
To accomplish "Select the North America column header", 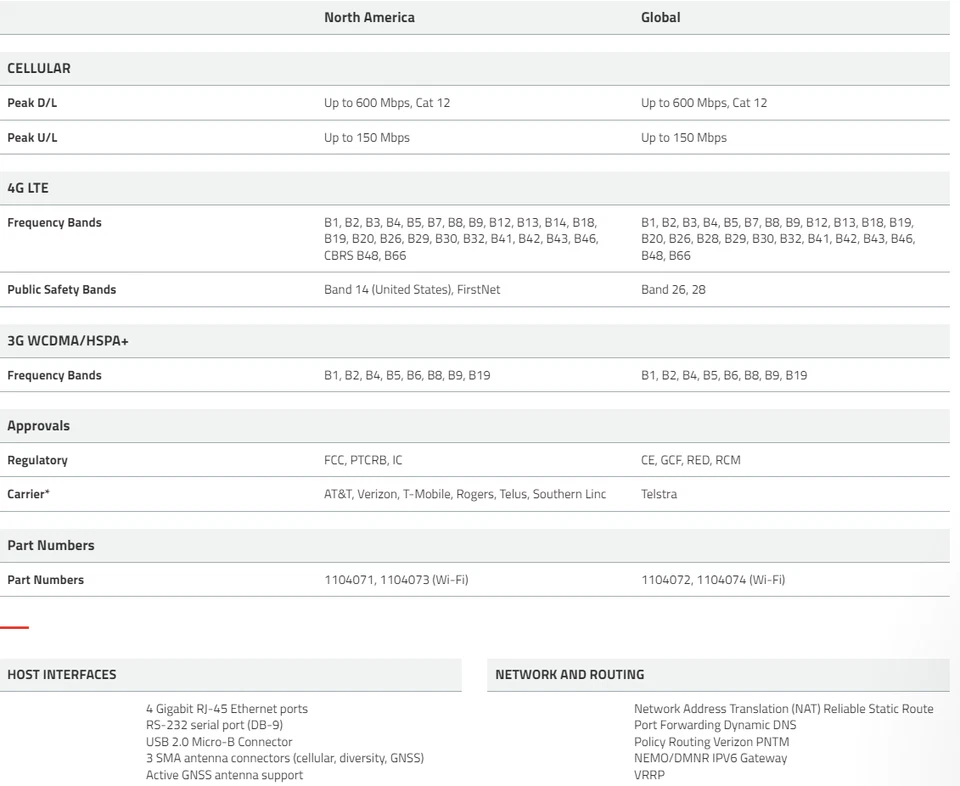I will click(369, 17).
